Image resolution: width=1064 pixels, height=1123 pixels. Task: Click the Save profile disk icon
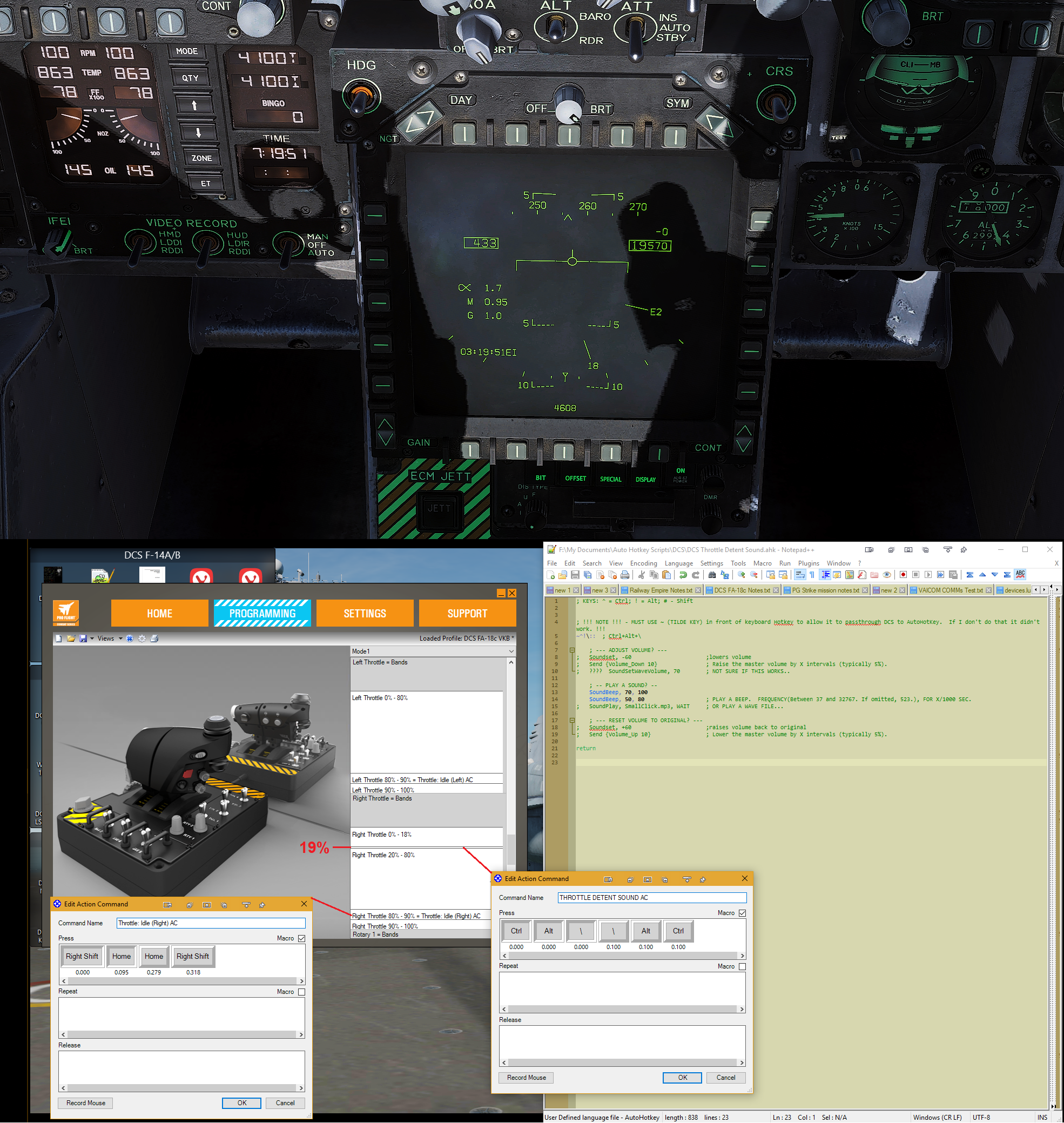tap(83, 638)
